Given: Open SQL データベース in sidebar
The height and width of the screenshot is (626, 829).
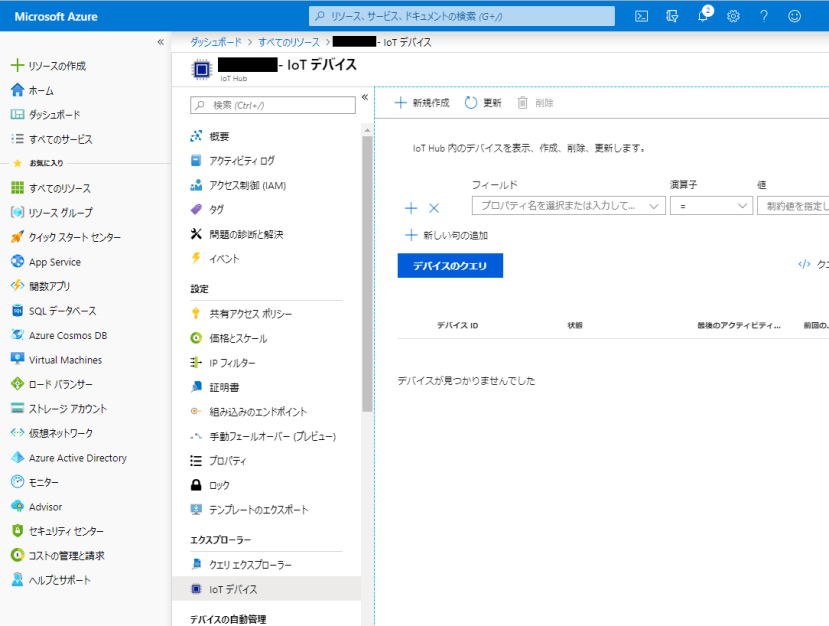Looking at the screenshot, I should 53,311.
